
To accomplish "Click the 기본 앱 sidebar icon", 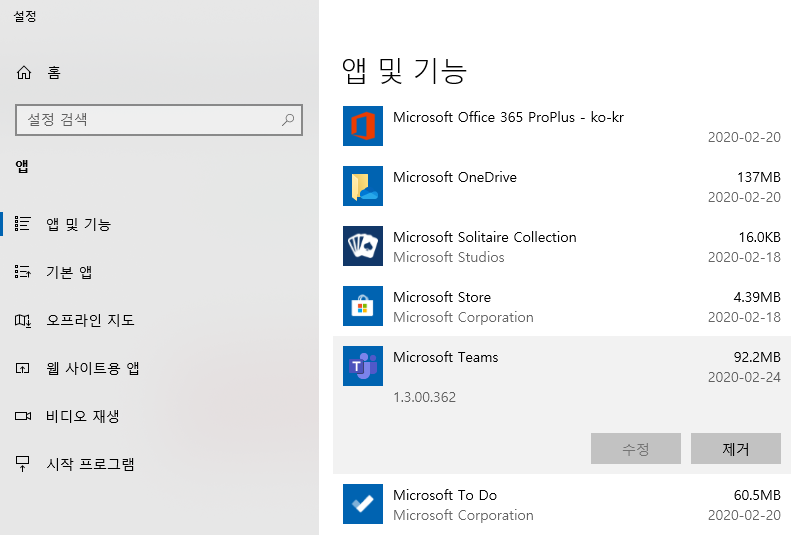I will coord(23,271).
